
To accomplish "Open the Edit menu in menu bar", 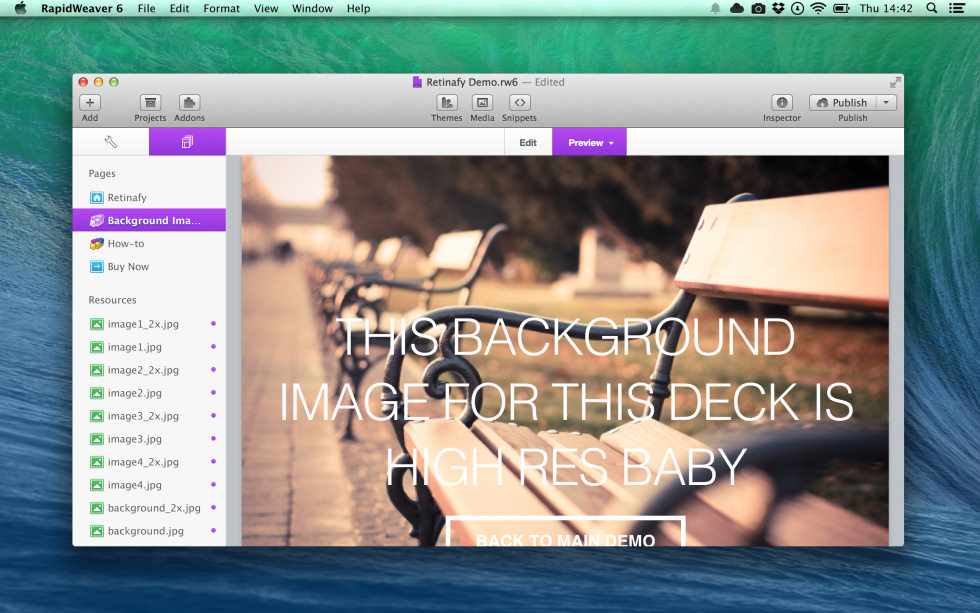I will click(179, 8).
